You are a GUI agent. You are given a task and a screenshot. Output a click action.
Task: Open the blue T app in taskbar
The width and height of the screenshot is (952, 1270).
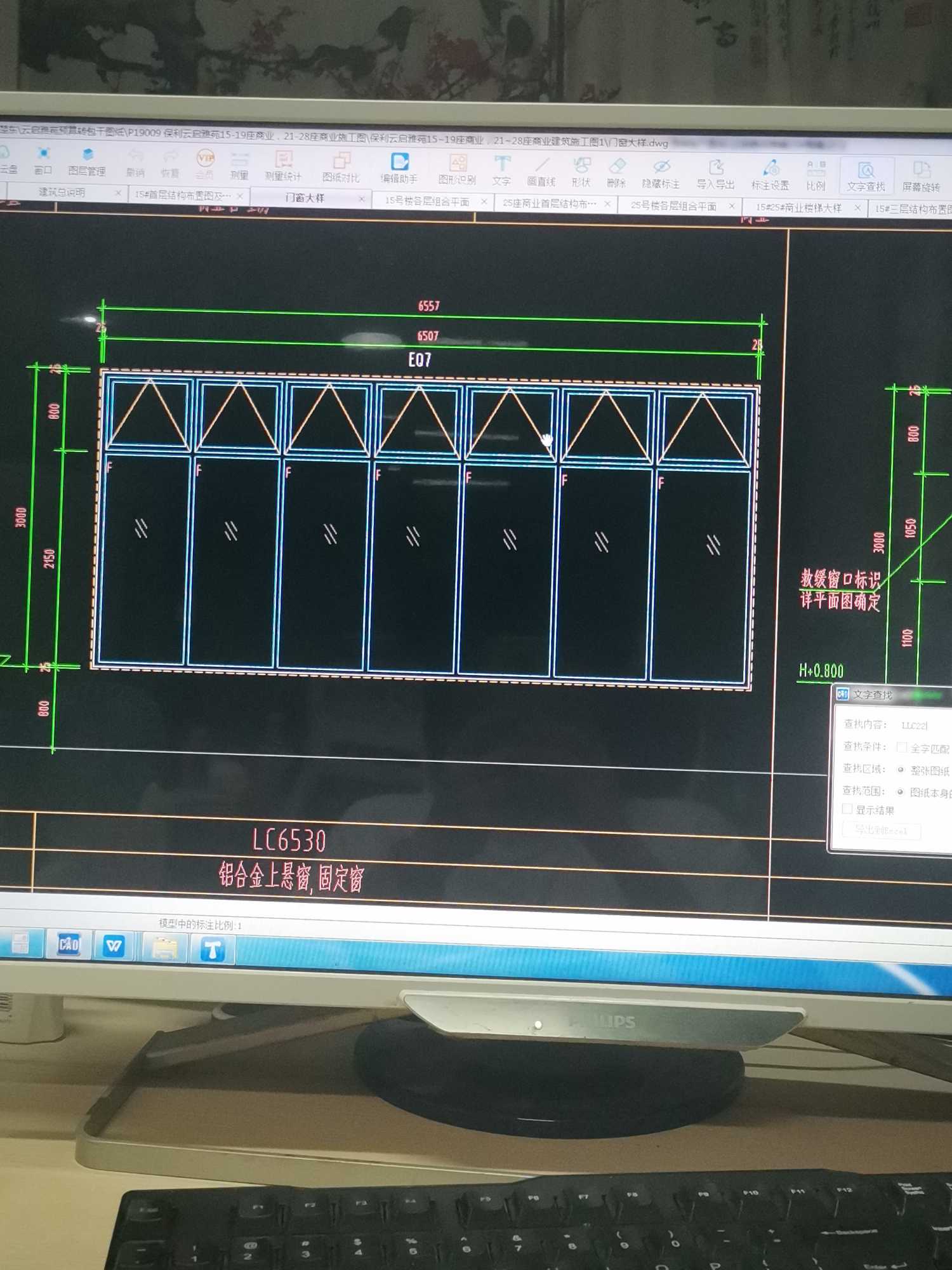coord(212,950)
